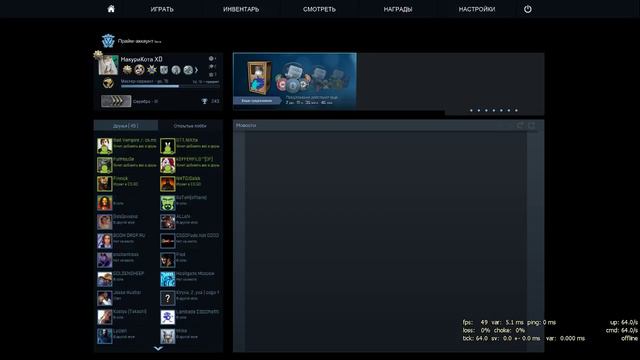This screenshot has width=640, height=360.
Task: Click the trophy wins icon
Action: (x=204, y=101)
